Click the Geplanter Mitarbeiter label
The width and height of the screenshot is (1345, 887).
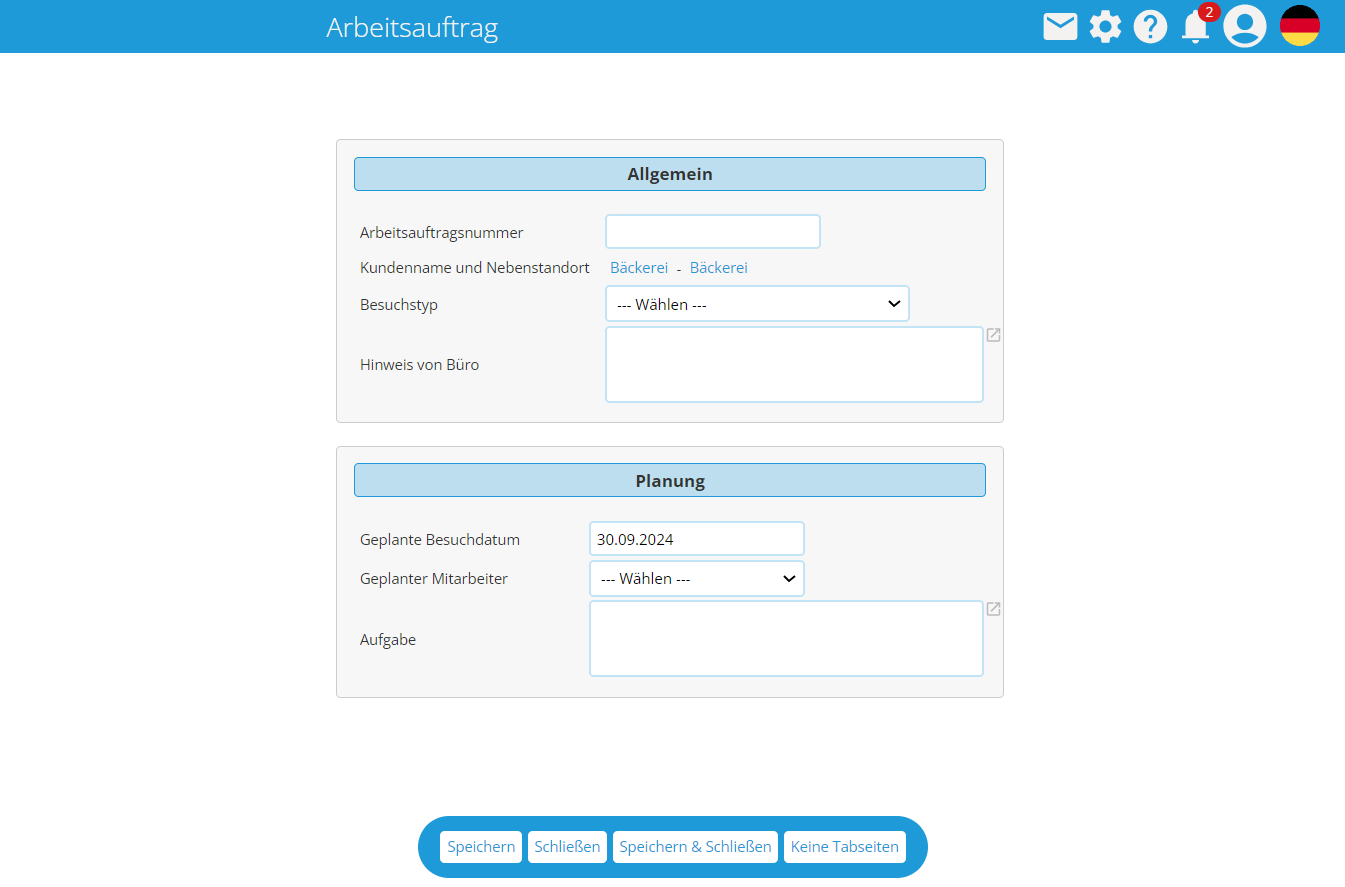(x=434, y=579)
